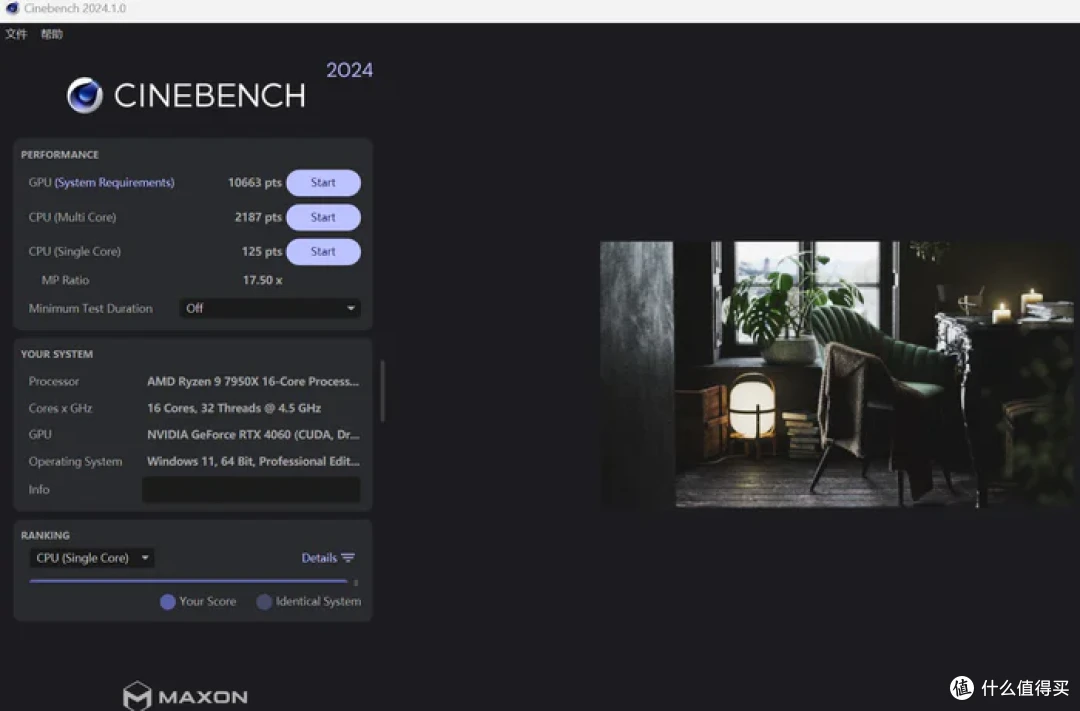
Task: Click the YOUR SYSTEM section header
Action: point(56,354)
